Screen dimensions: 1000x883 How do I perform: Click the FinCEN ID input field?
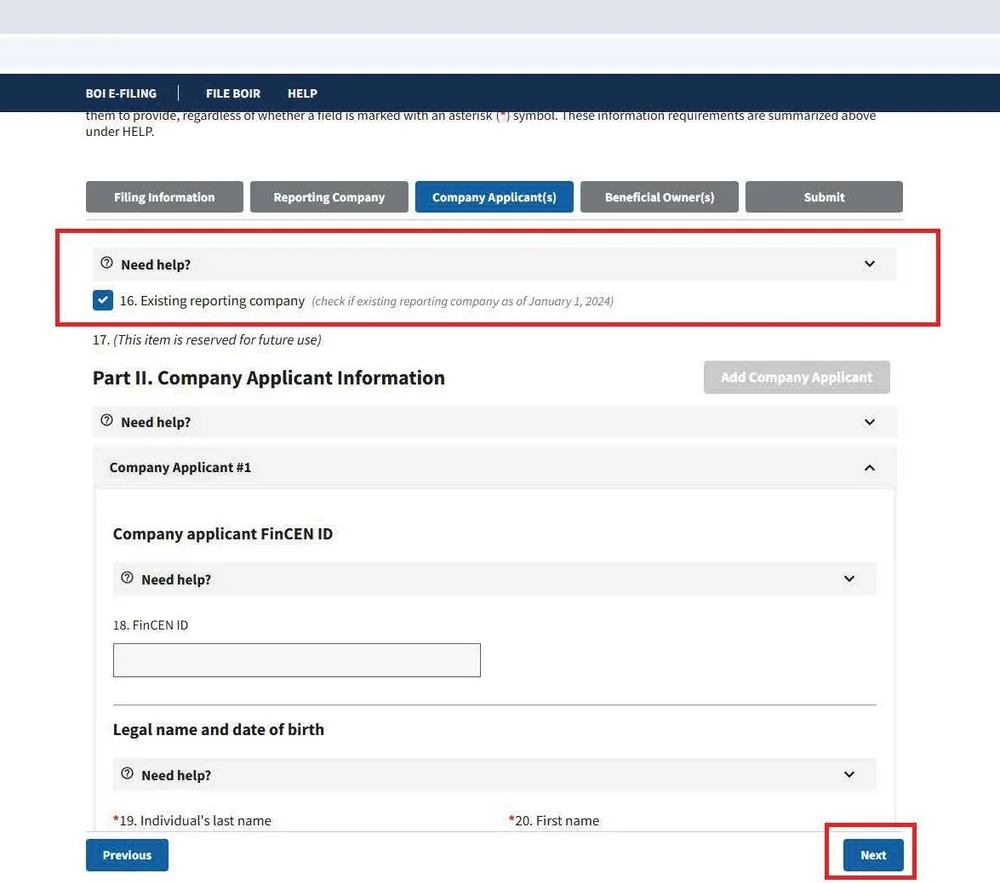[296, 659]
